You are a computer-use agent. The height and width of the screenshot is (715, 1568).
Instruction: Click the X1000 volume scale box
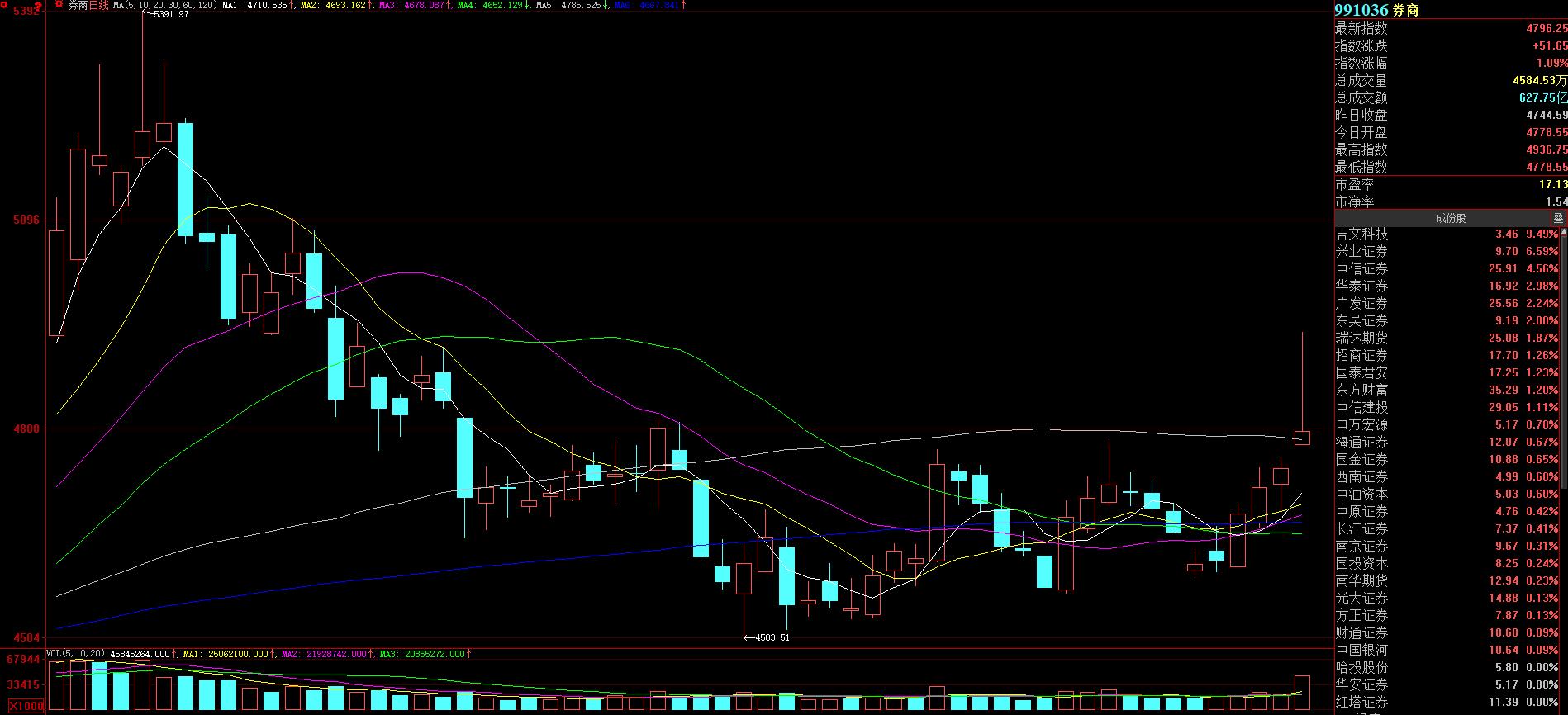[26, 706]
